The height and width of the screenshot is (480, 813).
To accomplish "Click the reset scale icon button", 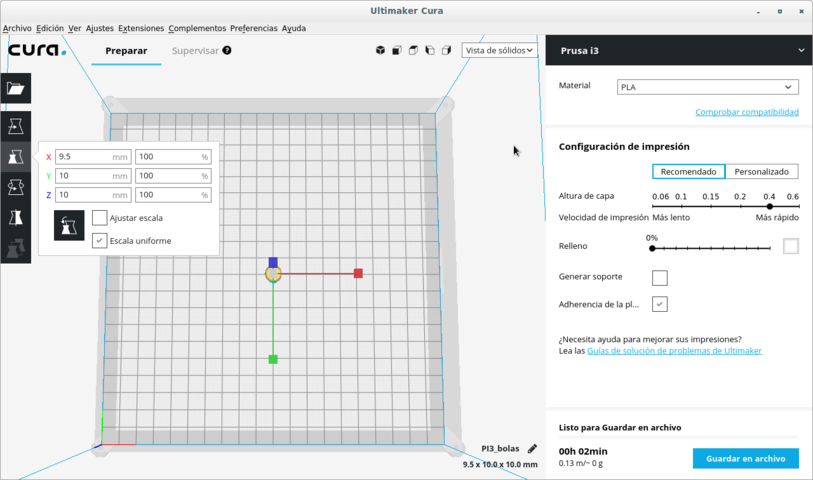I will click(x=69, y=225).
